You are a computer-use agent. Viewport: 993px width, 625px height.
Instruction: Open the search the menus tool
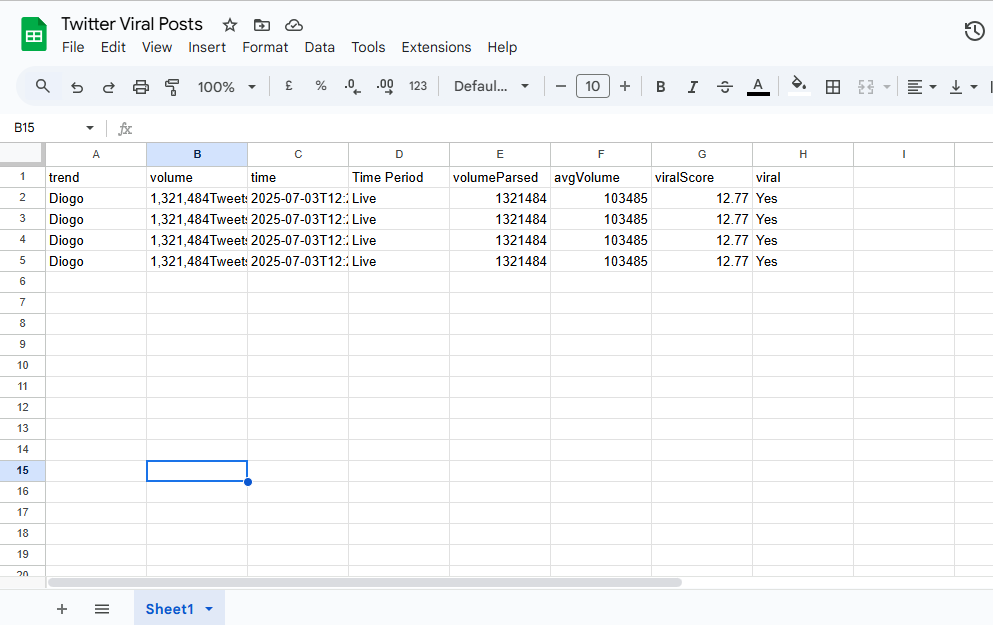[42, 86]
